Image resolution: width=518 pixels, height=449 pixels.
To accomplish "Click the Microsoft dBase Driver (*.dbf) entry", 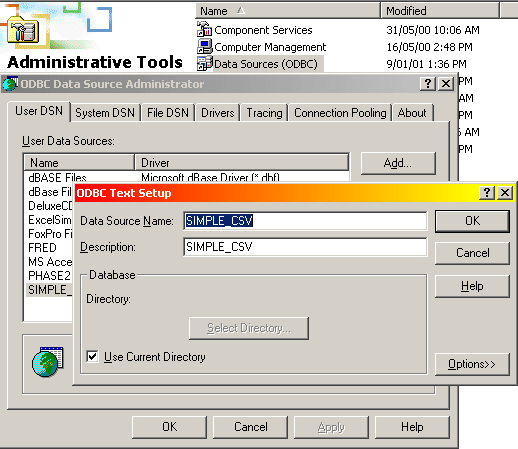I will click(210, 178).
